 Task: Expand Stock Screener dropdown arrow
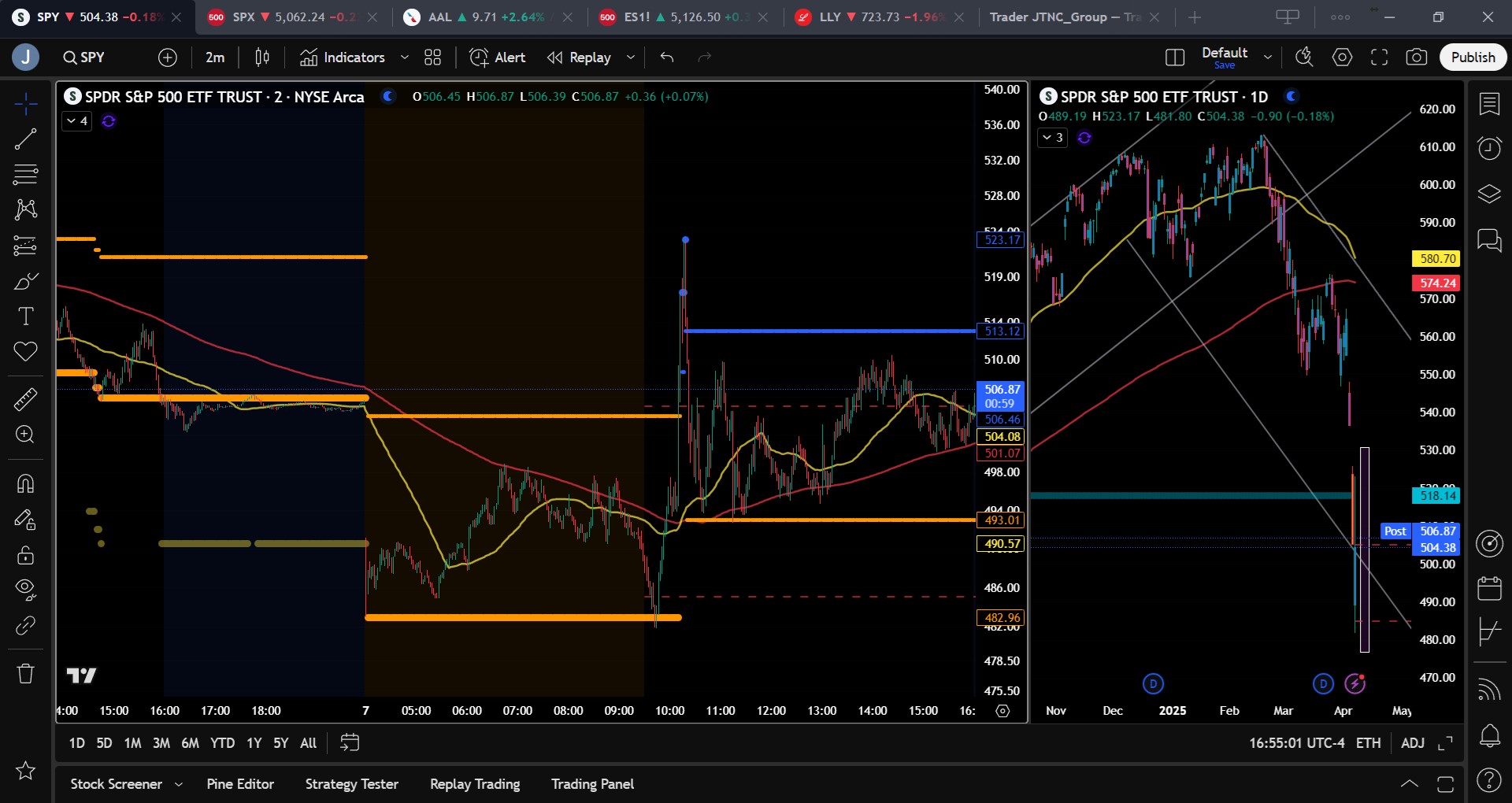pyautogui.click(x=179, y=784)
